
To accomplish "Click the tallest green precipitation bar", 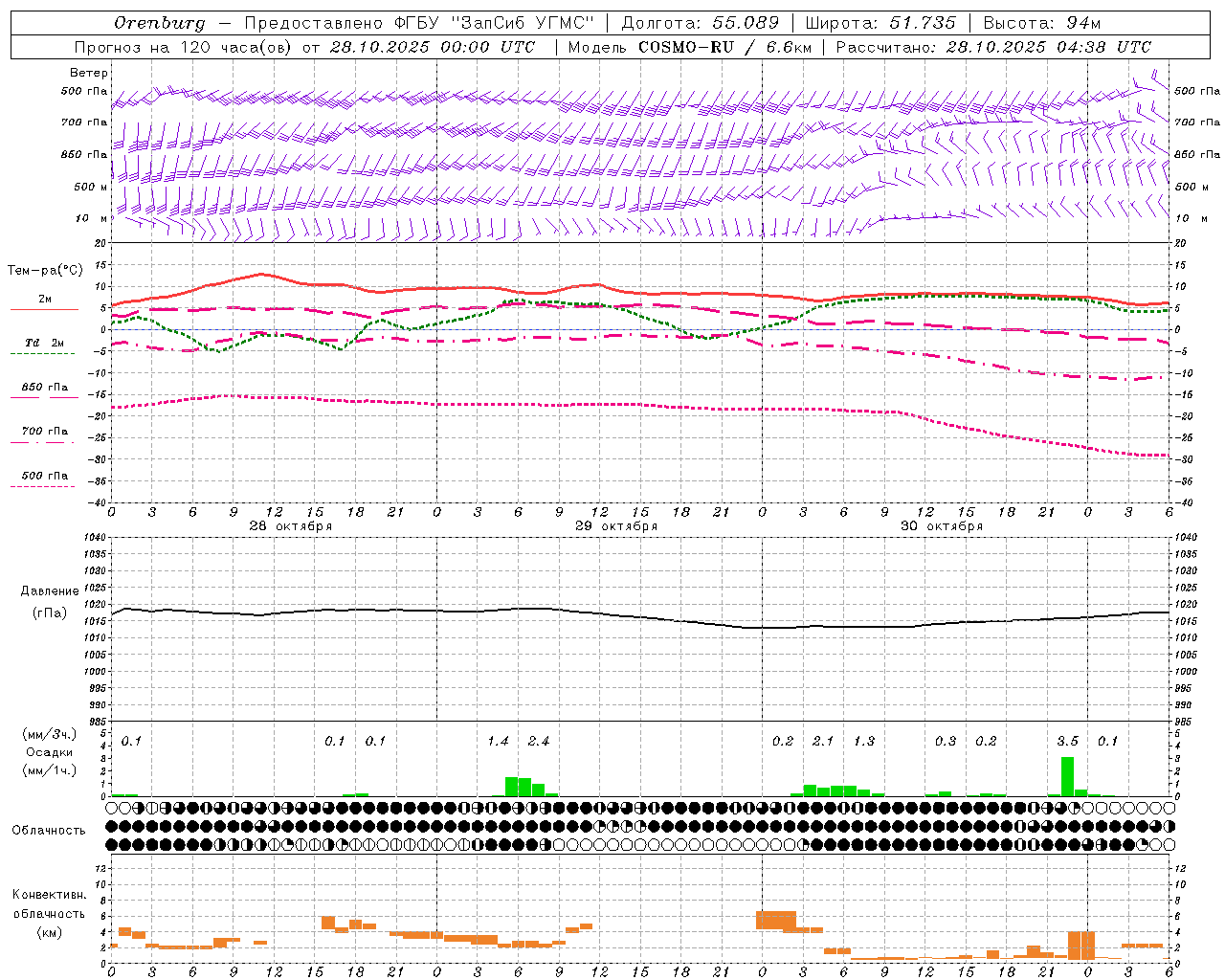I will pyautogui.click(x=1067, y=776).
